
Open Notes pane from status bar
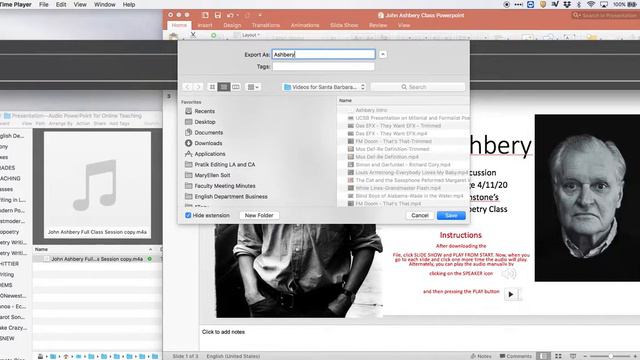click(481, 356)
